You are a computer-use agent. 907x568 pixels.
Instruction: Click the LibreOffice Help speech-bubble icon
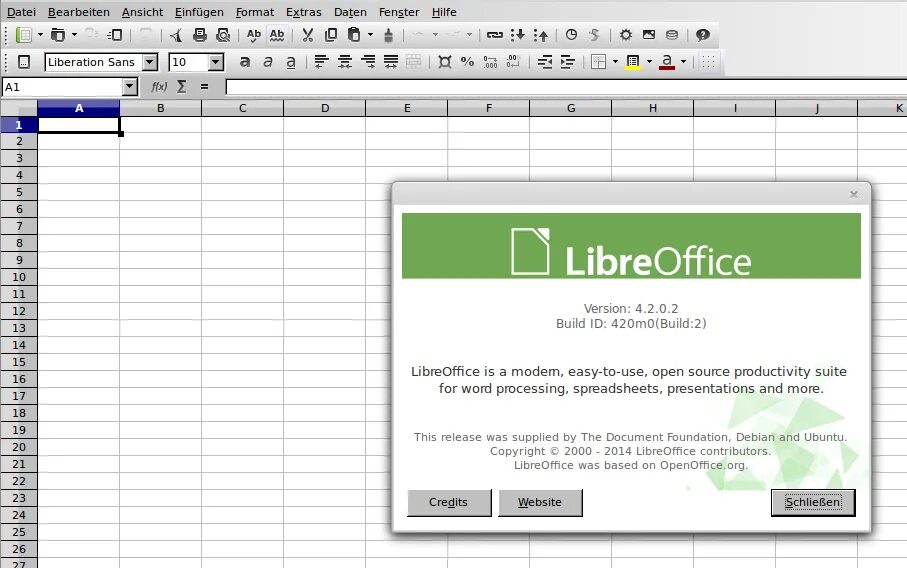pos(703,35)
